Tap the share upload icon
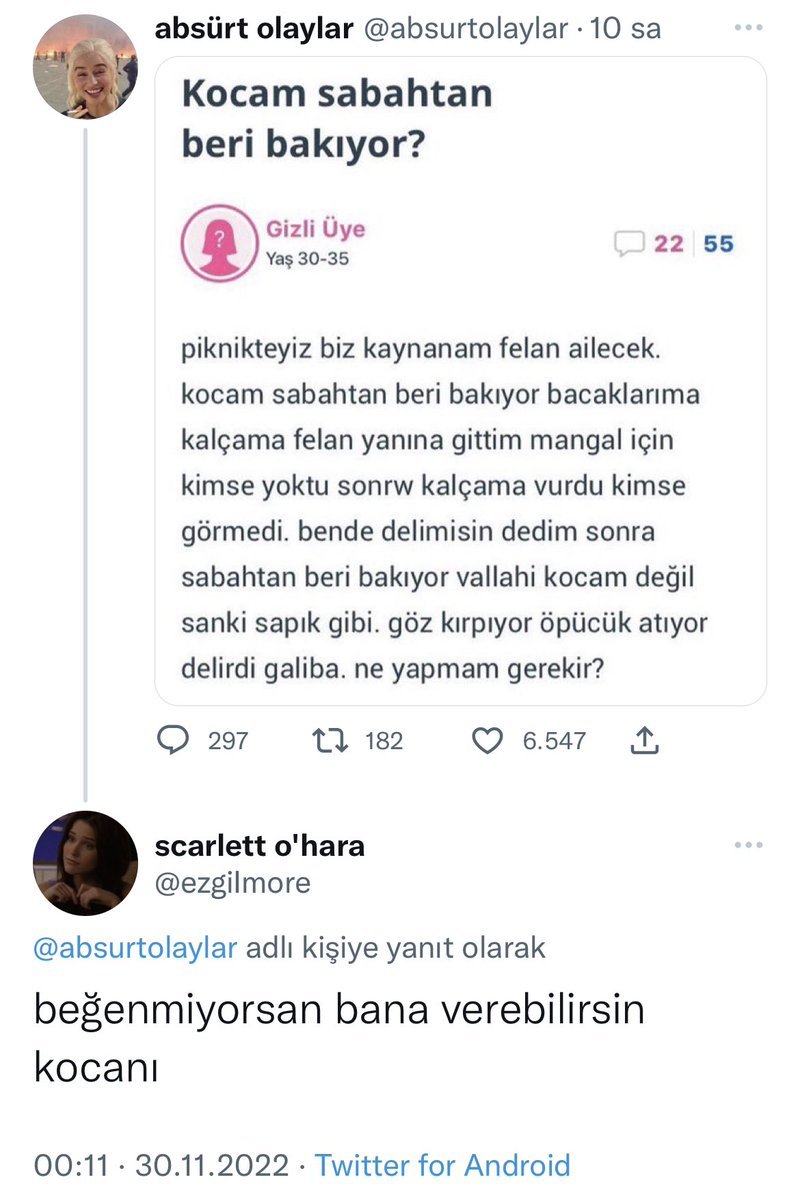The width and height of the screenshot is (800, 1199). [x=645, y=740]
